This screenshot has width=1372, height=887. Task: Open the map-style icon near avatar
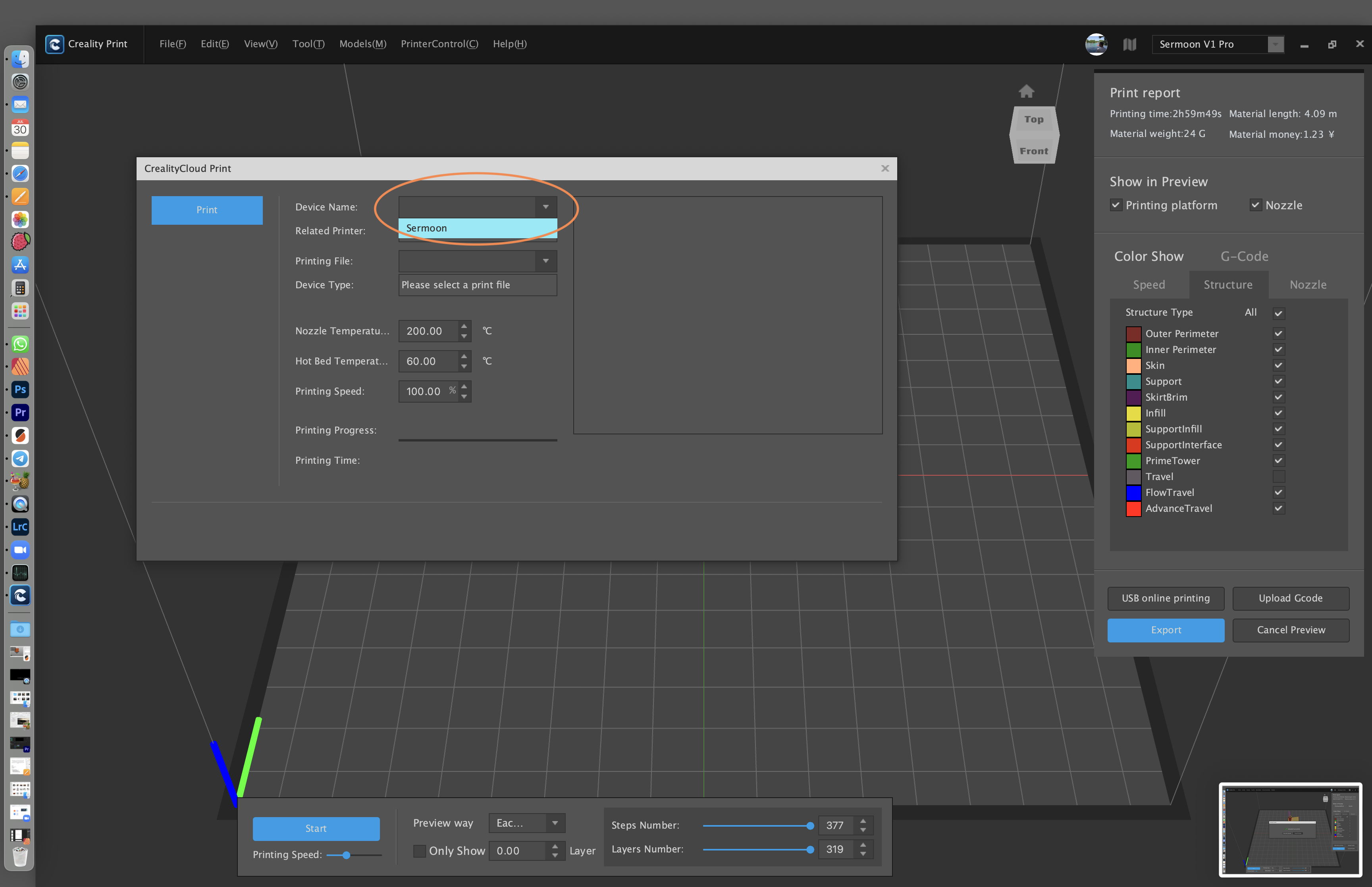tap(1129, 44)
